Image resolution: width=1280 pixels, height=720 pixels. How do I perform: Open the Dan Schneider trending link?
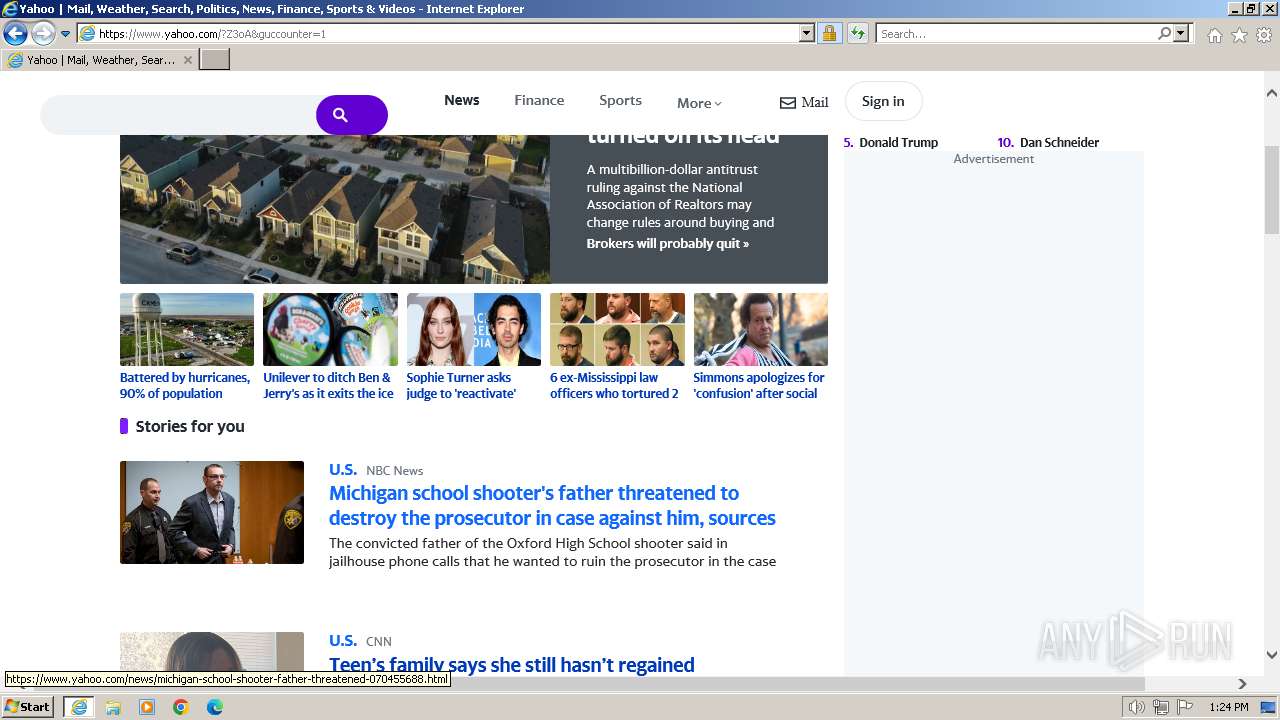click(1059, 142)
